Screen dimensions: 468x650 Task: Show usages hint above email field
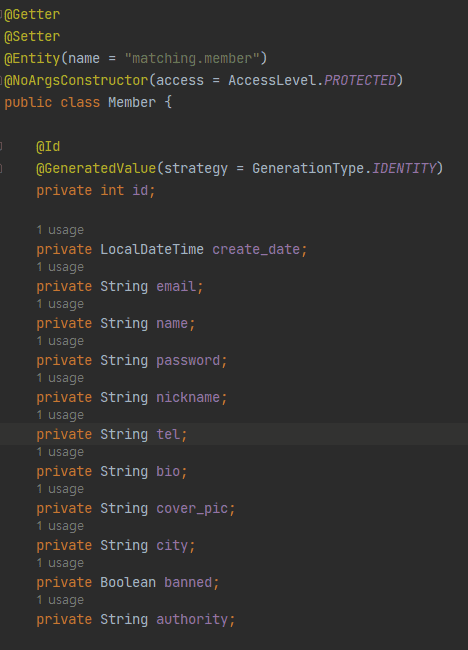coord(60,267)
